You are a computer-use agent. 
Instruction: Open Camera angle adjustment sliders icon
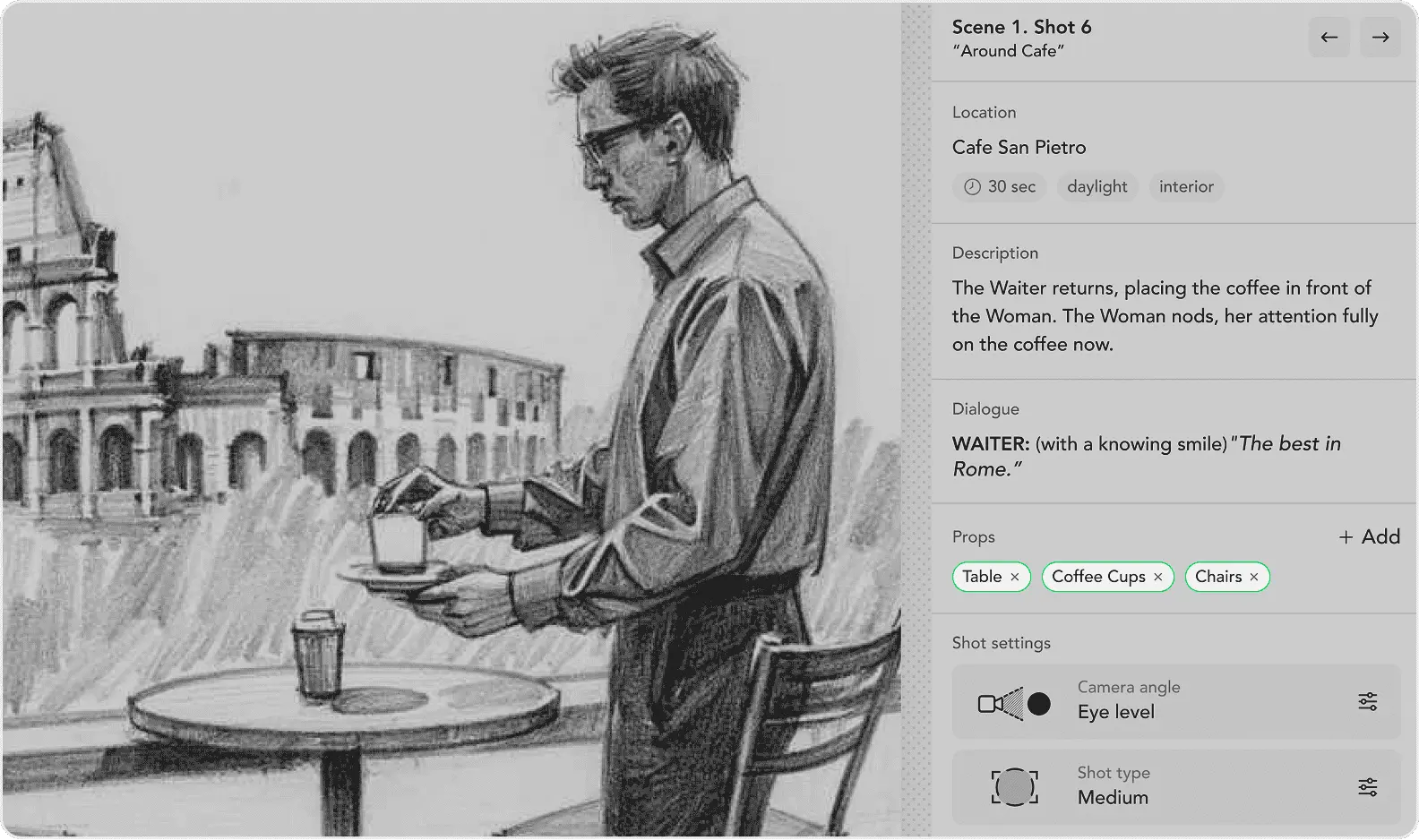point(1367,701)
